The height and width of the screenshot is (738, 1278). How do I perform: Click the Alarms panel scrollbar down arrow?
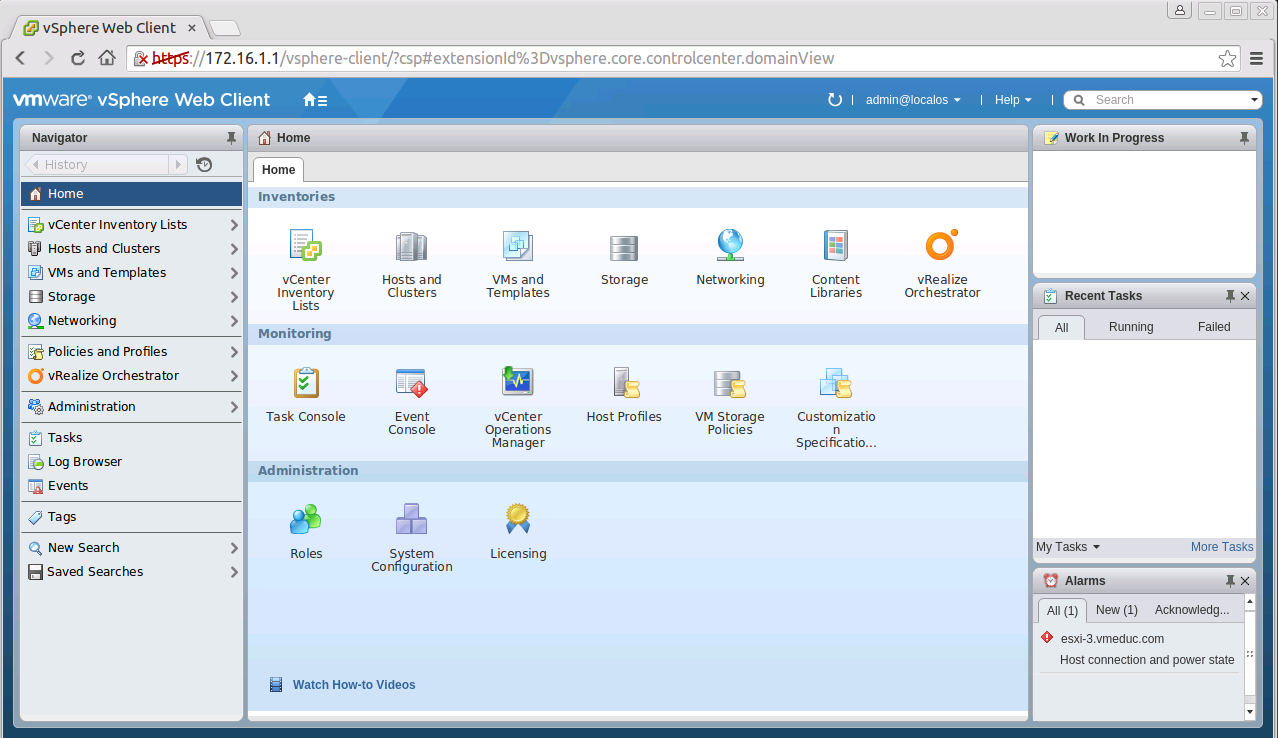(x=1249, y=711)
